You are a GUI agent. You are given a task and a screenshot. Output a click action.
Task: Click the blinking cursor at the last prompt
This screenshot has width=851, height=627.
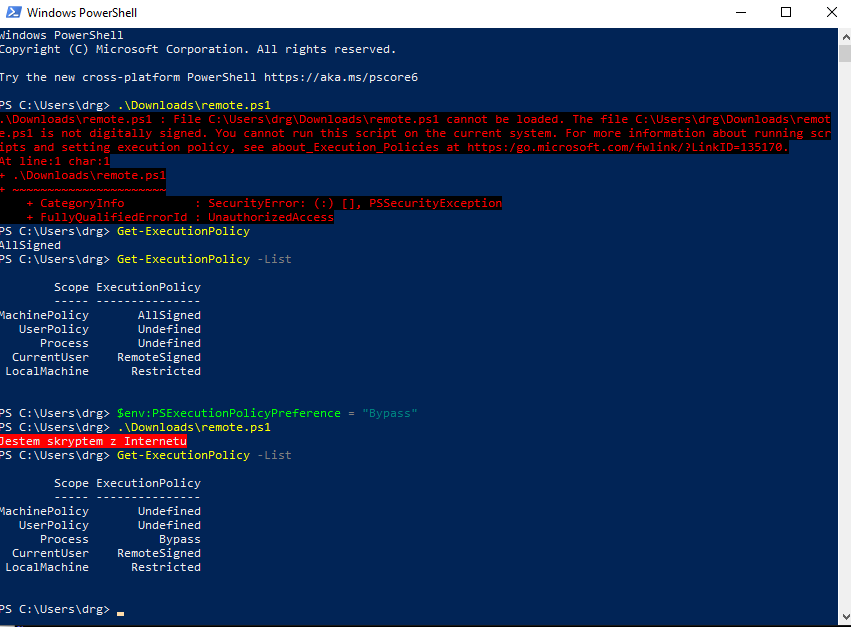(x=120, y=613)
